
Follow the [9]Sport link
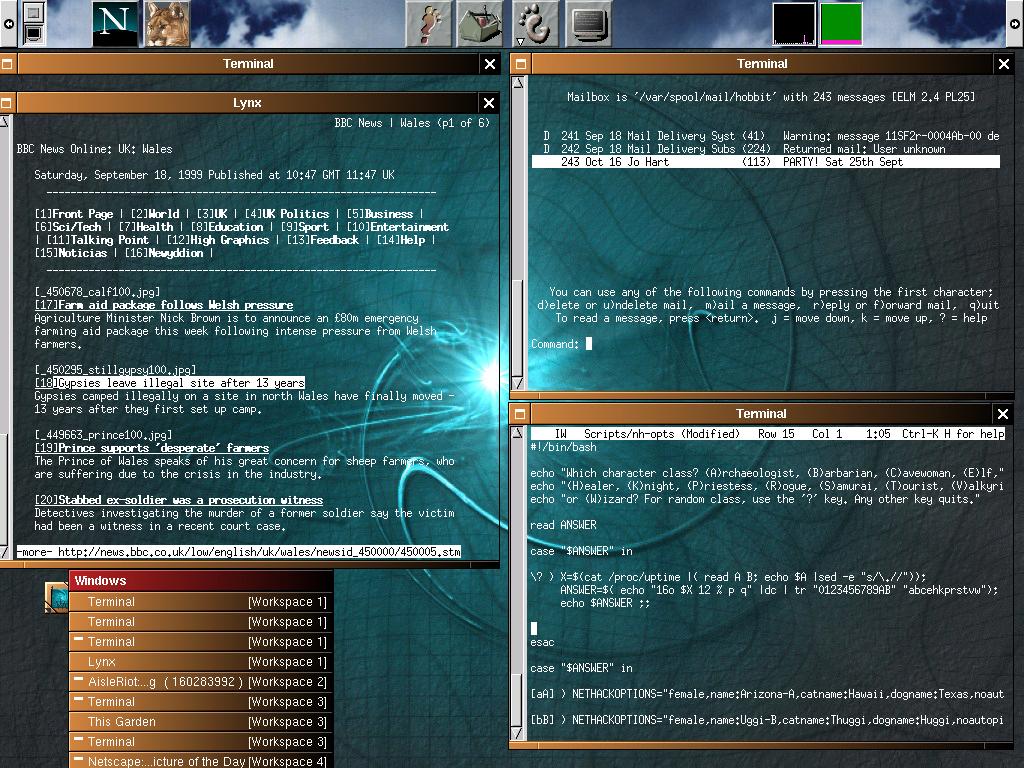pos(304,227)
